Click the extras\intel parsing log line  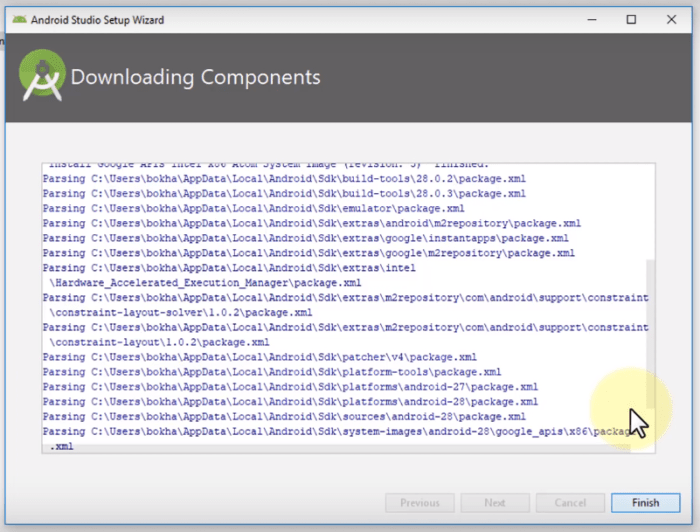pos(229,268)
